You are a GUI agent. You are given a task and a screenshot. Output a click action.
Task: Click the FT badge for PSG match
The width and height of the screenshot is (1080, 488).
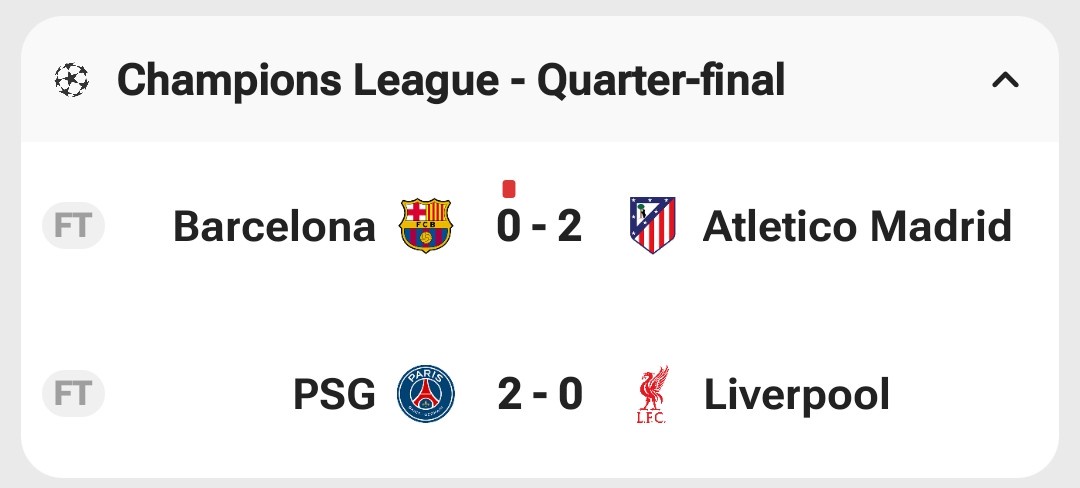(x=73, y=394)
